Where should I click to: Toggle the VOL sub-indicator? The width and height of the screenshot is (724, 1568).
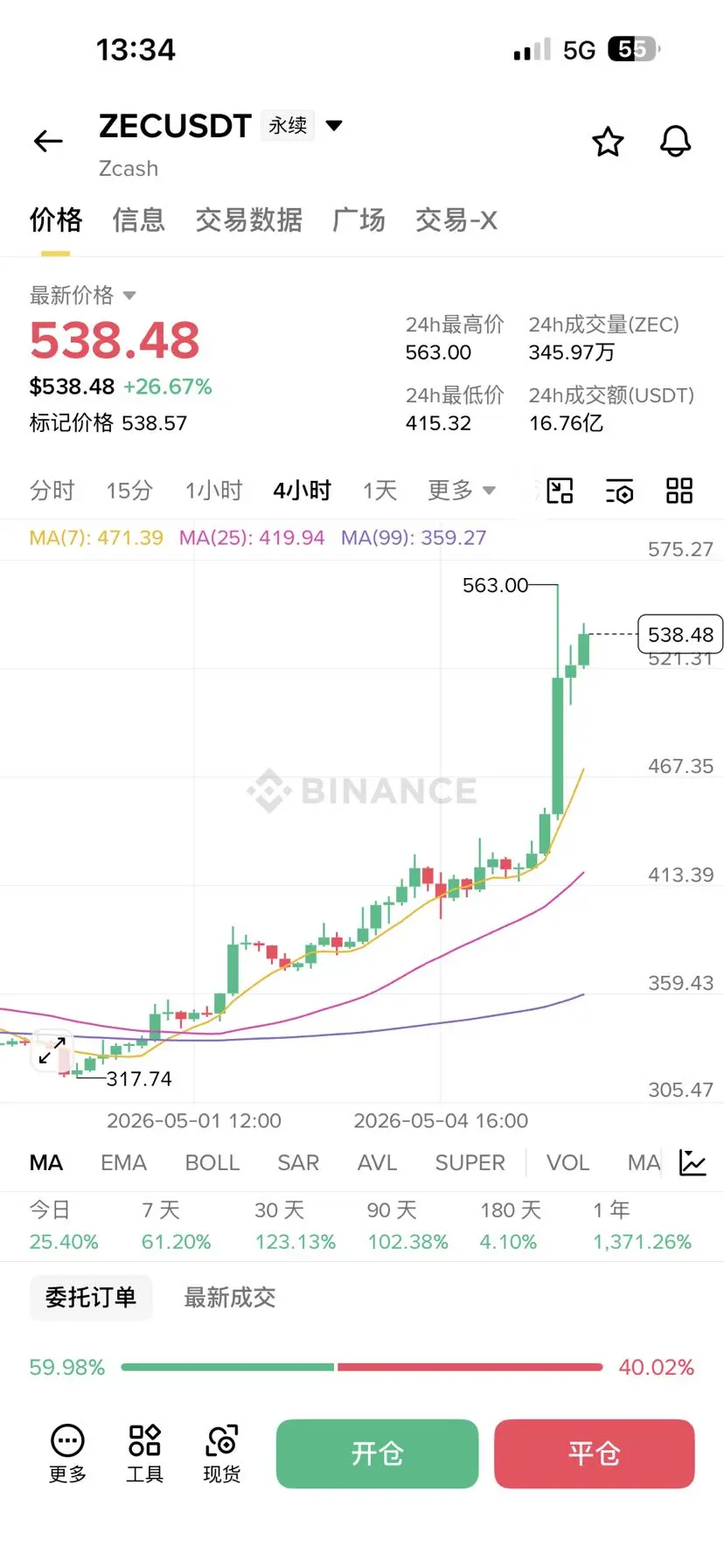tap(567, 1163)
